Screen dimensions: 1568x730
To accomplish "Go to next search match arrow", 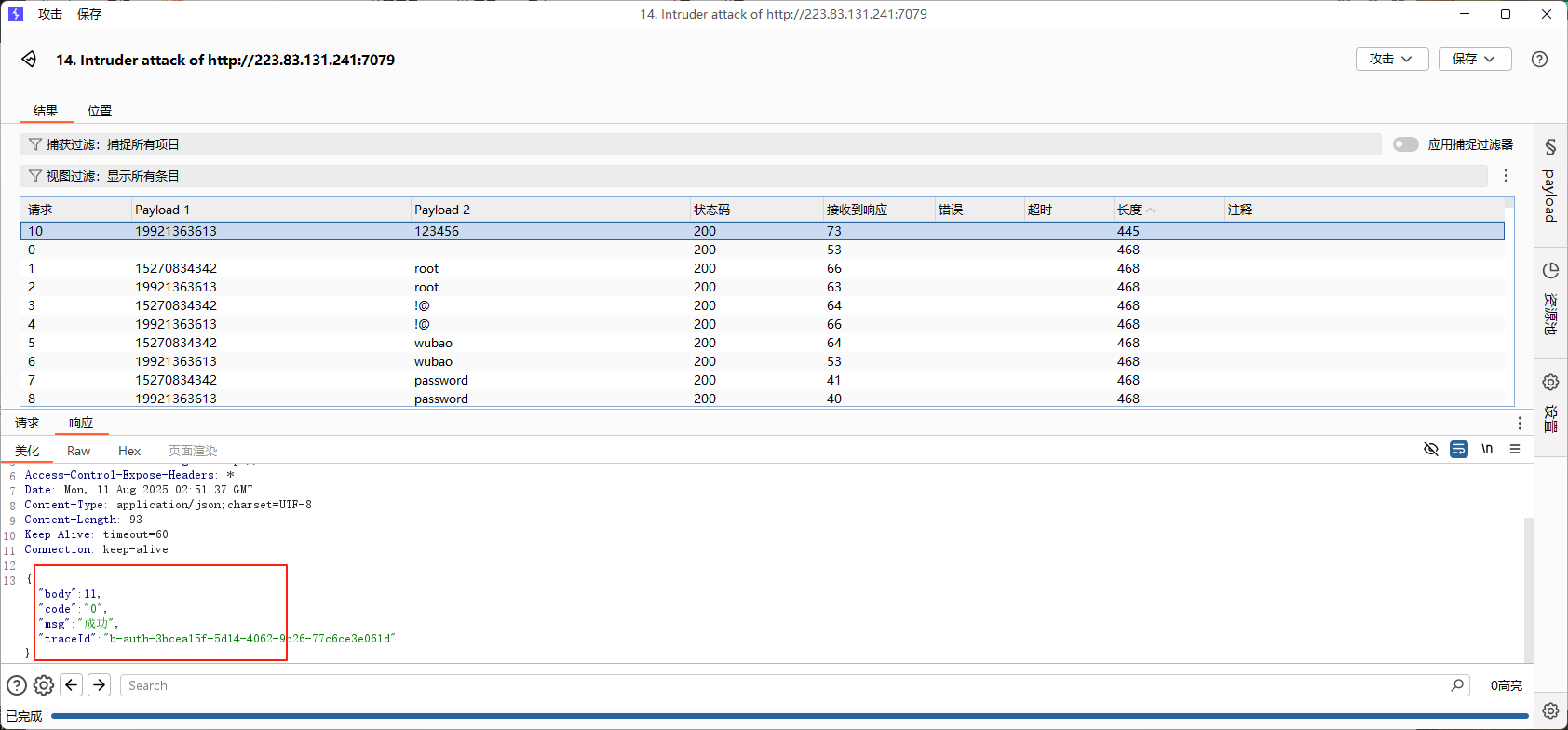I will [100, 685].
